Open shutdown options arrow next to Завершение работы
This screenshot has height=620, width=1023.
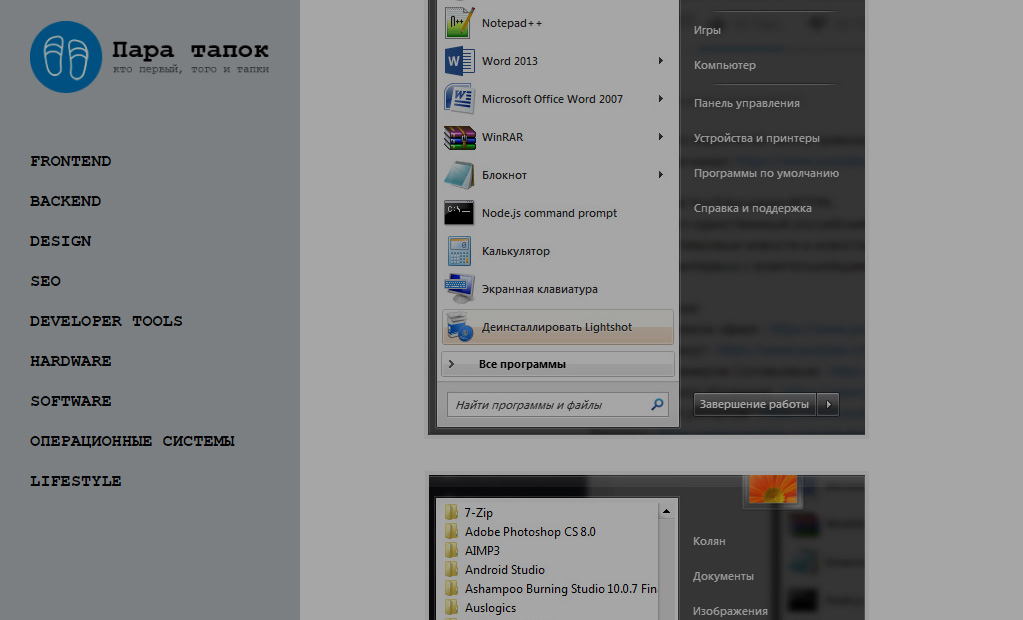(829, 405)
